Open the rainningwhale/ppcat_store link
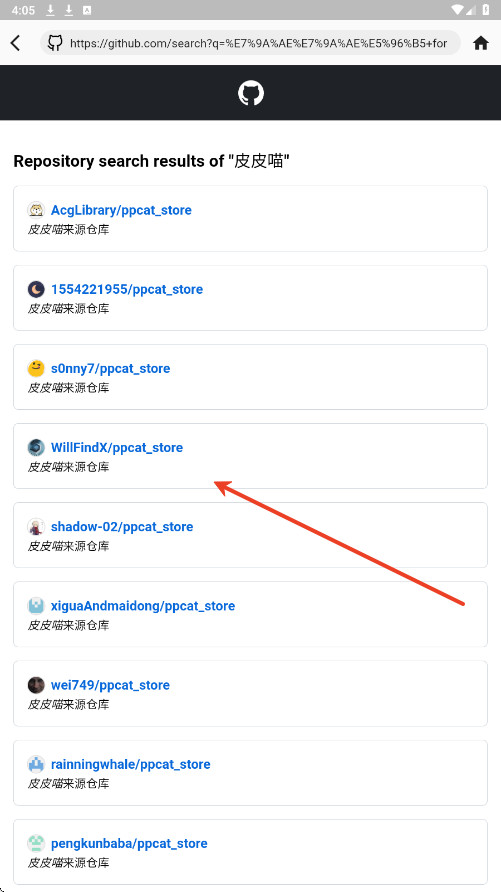Image resolution: width=501 pixels, height=892 pixels. tap(131, 764)
